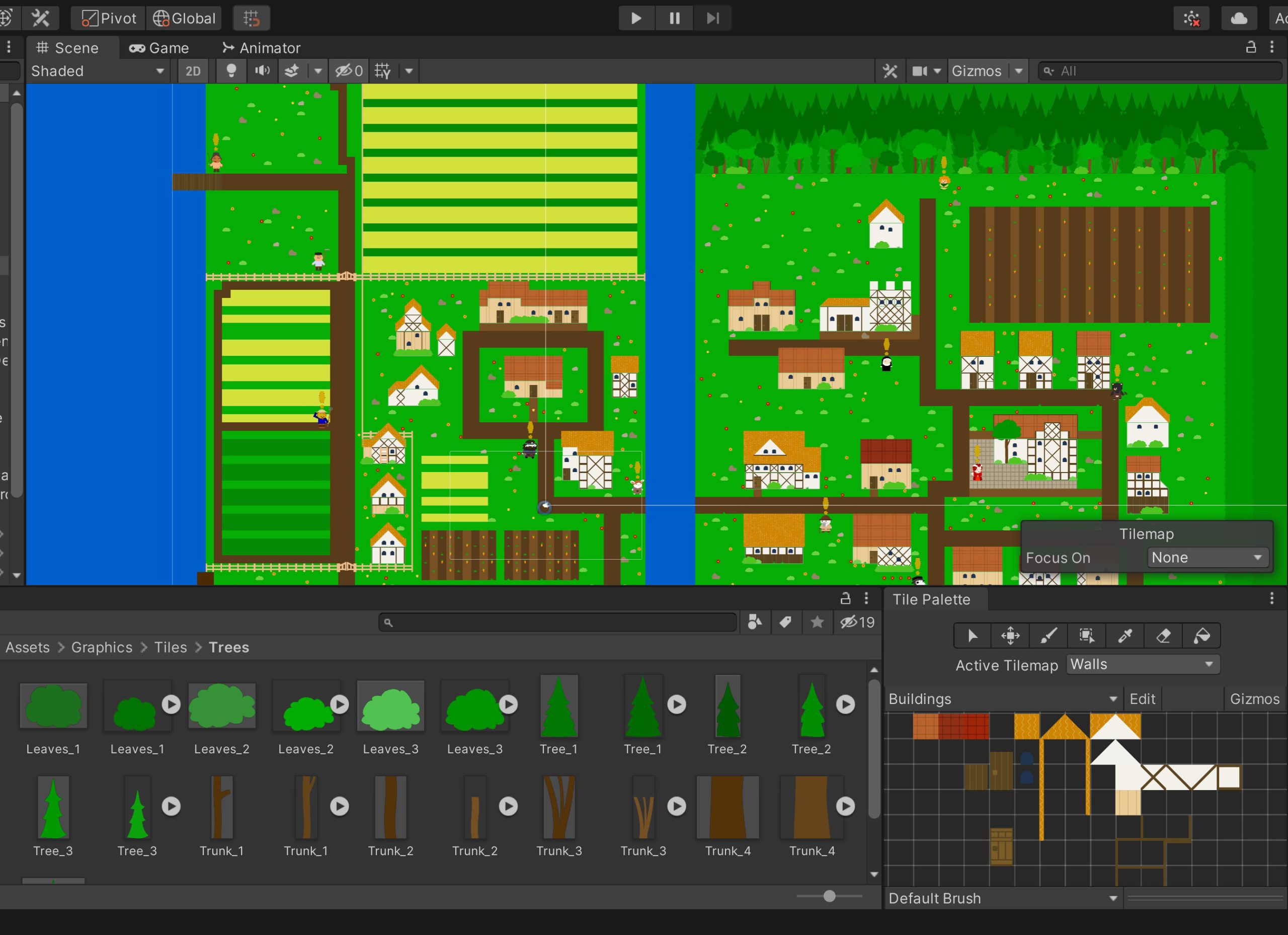Switch to the Animator tab
1288x935 pixels.
[261, 48]
